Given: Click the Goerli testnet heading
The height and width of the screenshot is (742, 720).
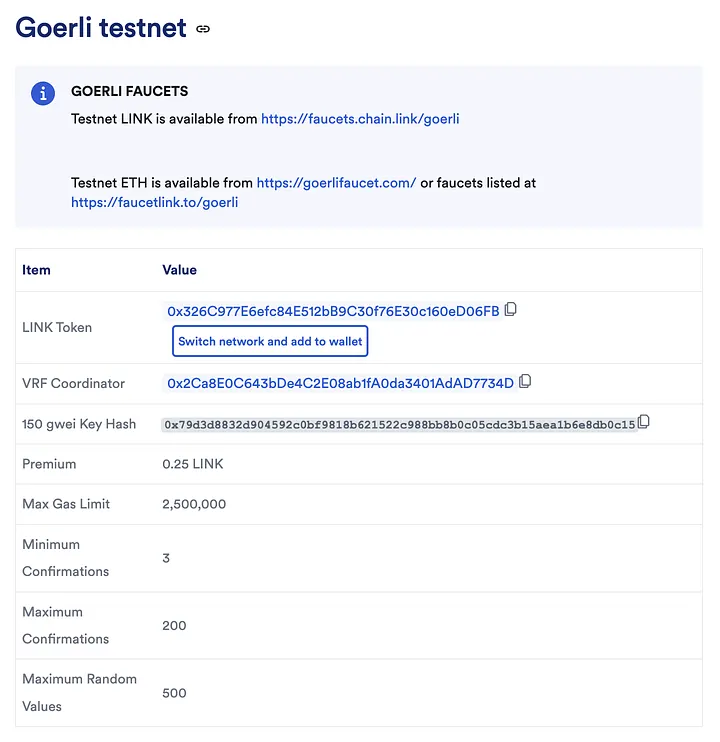Looking at the screenshot, I should coord(101,27).
